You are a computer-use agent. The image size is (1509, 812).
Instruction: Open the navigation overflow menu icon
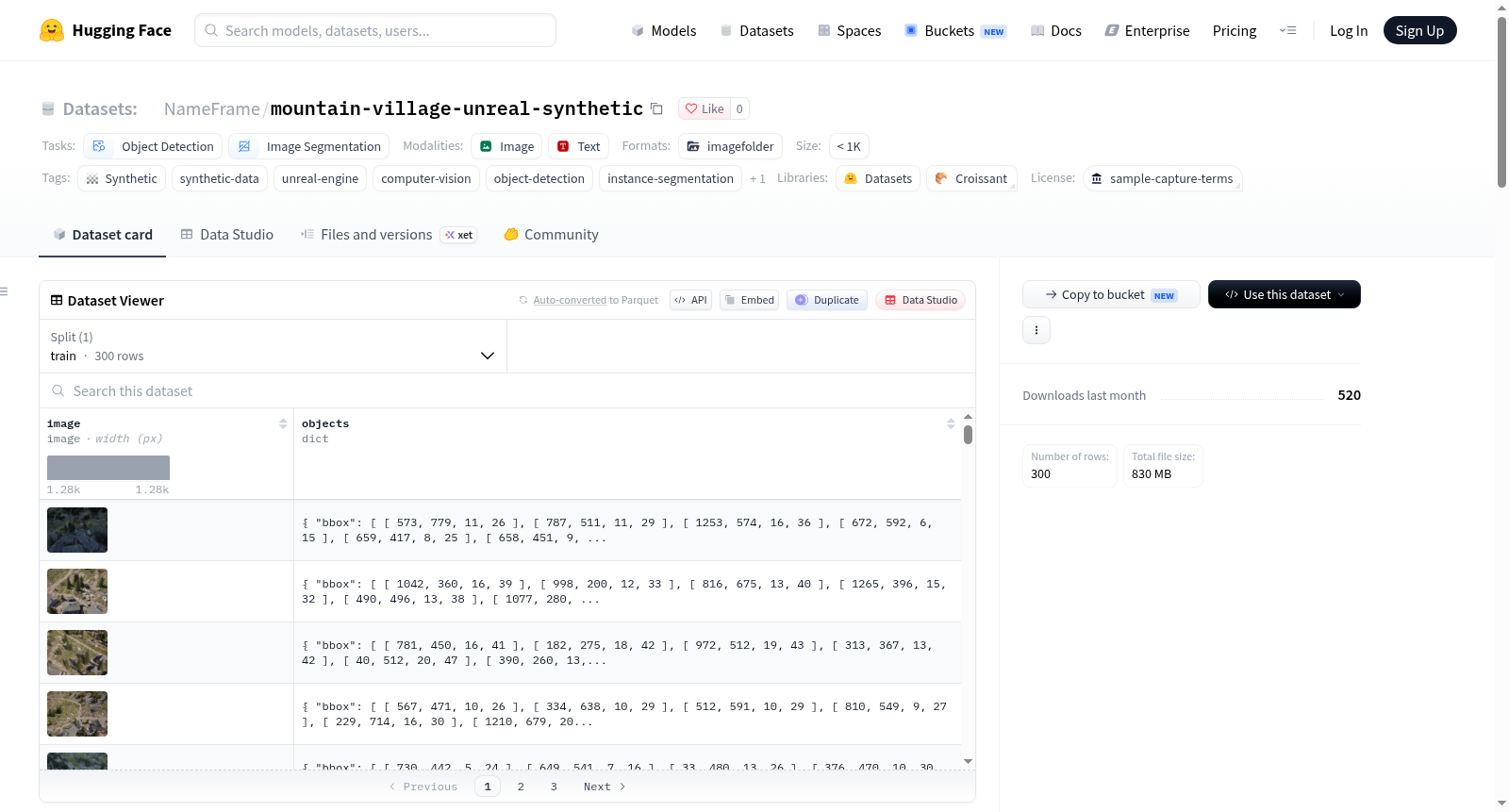point(1287,30)
